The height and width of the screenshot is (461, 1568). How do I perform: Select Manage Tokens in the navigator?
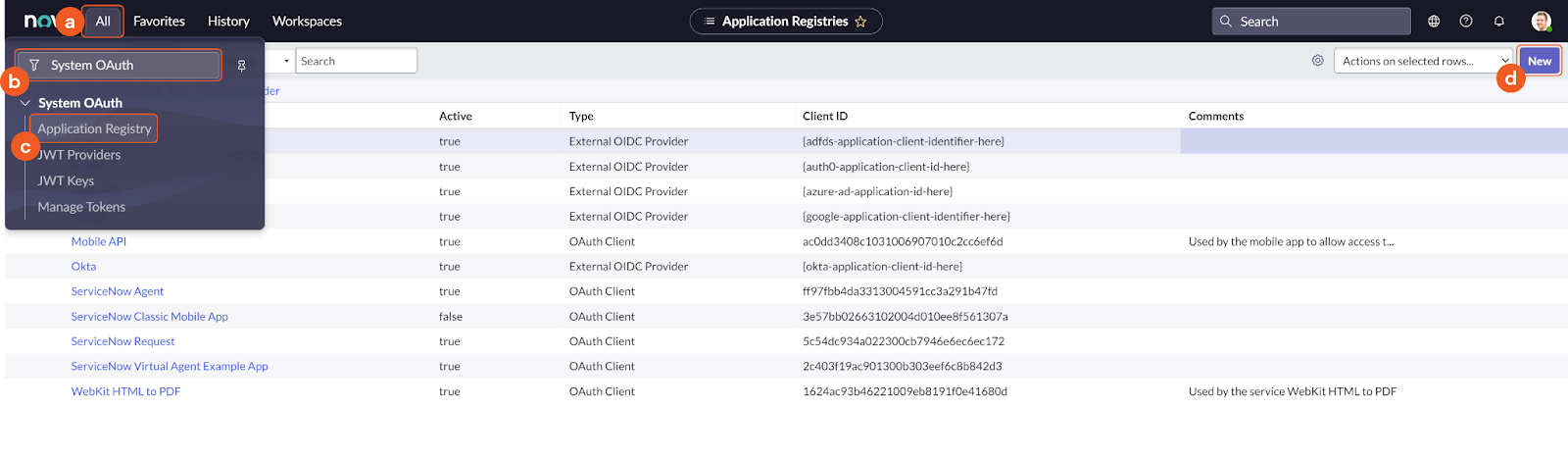[x=81, y=207]
